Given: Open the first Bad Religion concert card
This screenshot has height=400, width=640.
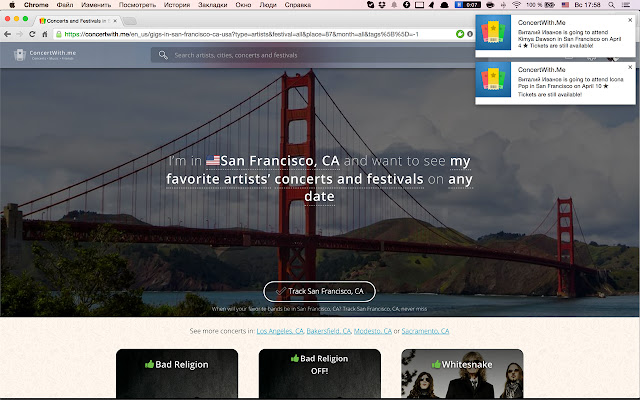Looking at the screenshot, I should 177,374.
